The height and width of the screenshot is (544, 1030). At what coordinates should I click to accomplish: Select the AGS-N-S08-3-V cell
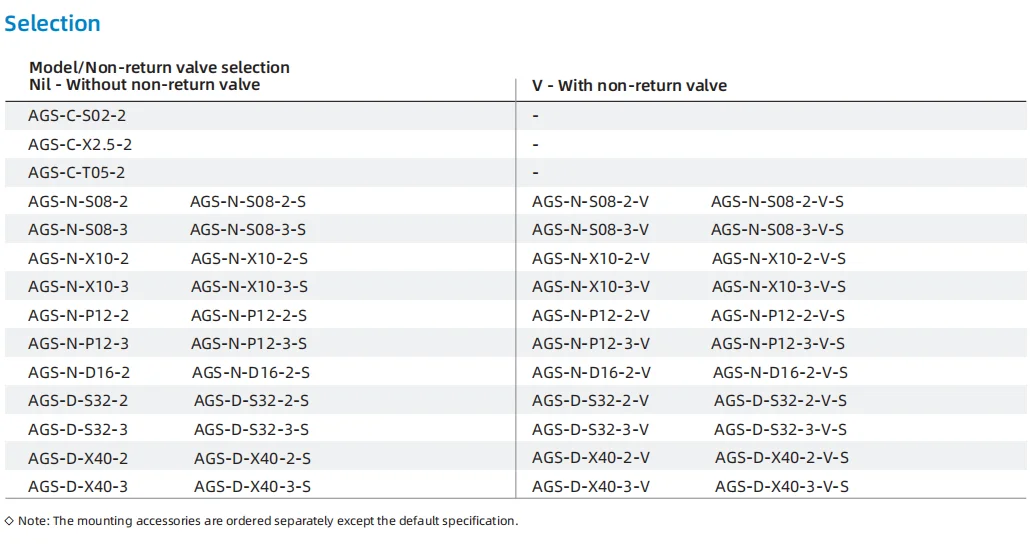[x=590, y=230]
